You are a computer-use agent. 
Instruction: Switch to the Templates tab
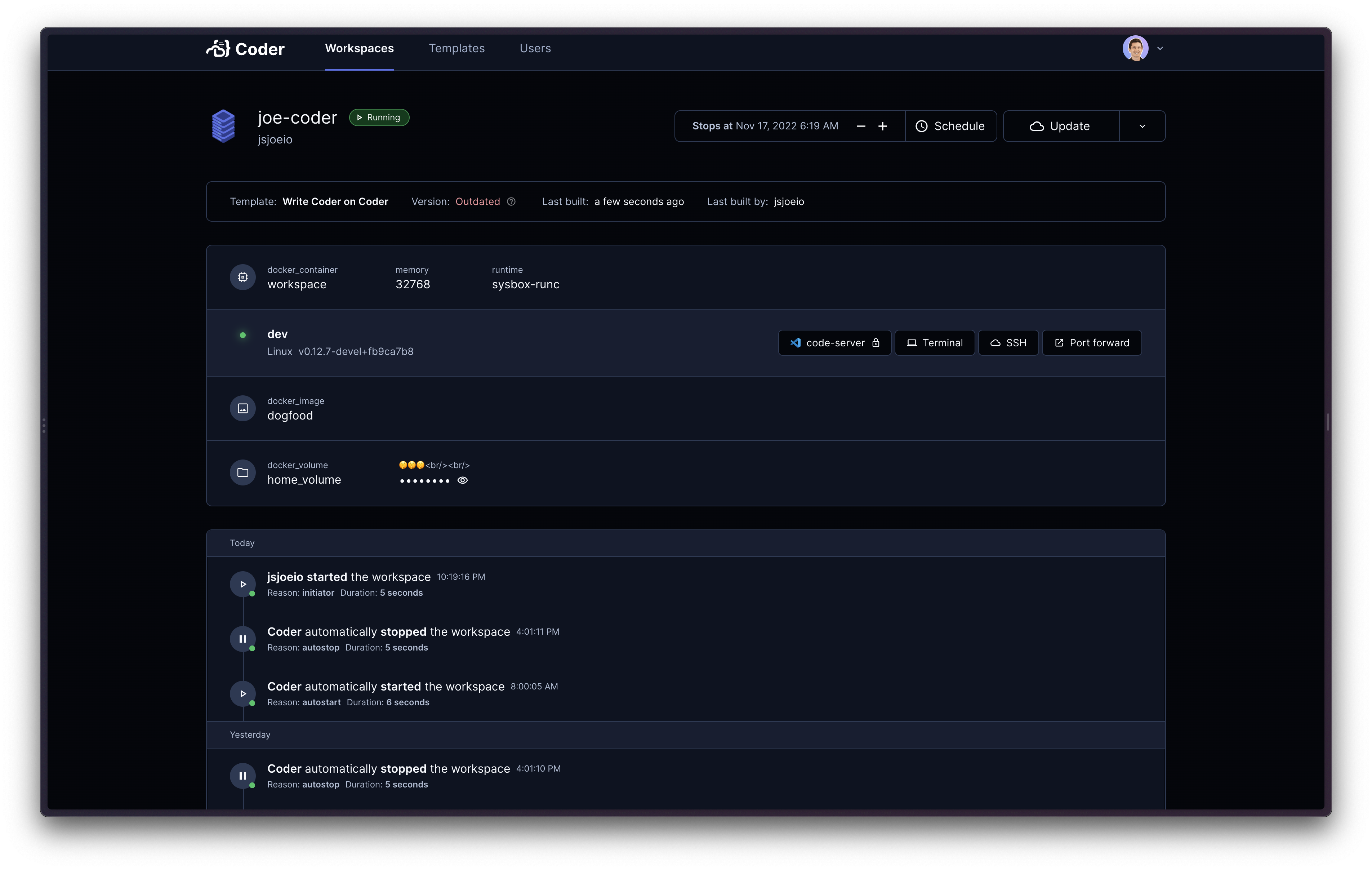pyautogui.click(x=456, y=48)
